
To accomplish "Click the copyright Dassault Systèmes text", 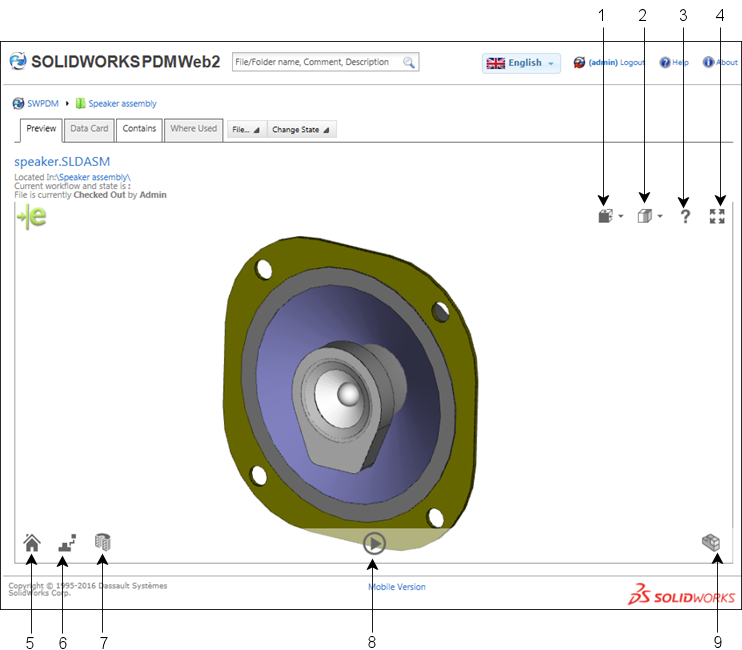I will [x=88, y=589].
